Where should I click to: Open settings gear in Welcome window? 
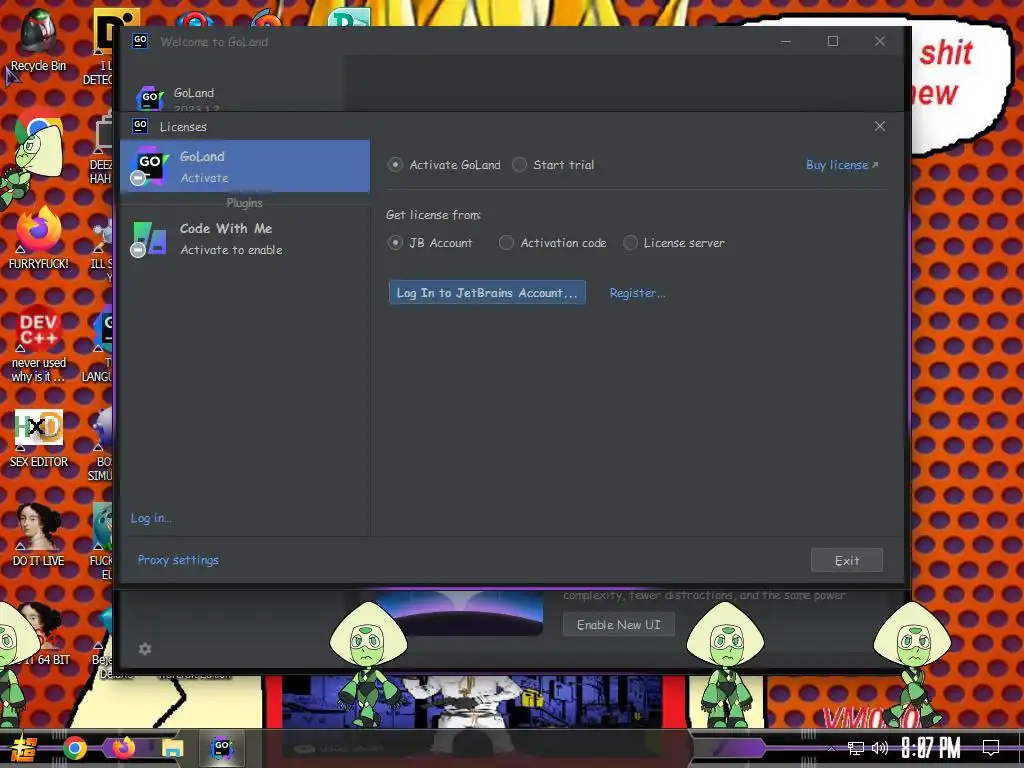pyautogui.click(x=145, y=648)
